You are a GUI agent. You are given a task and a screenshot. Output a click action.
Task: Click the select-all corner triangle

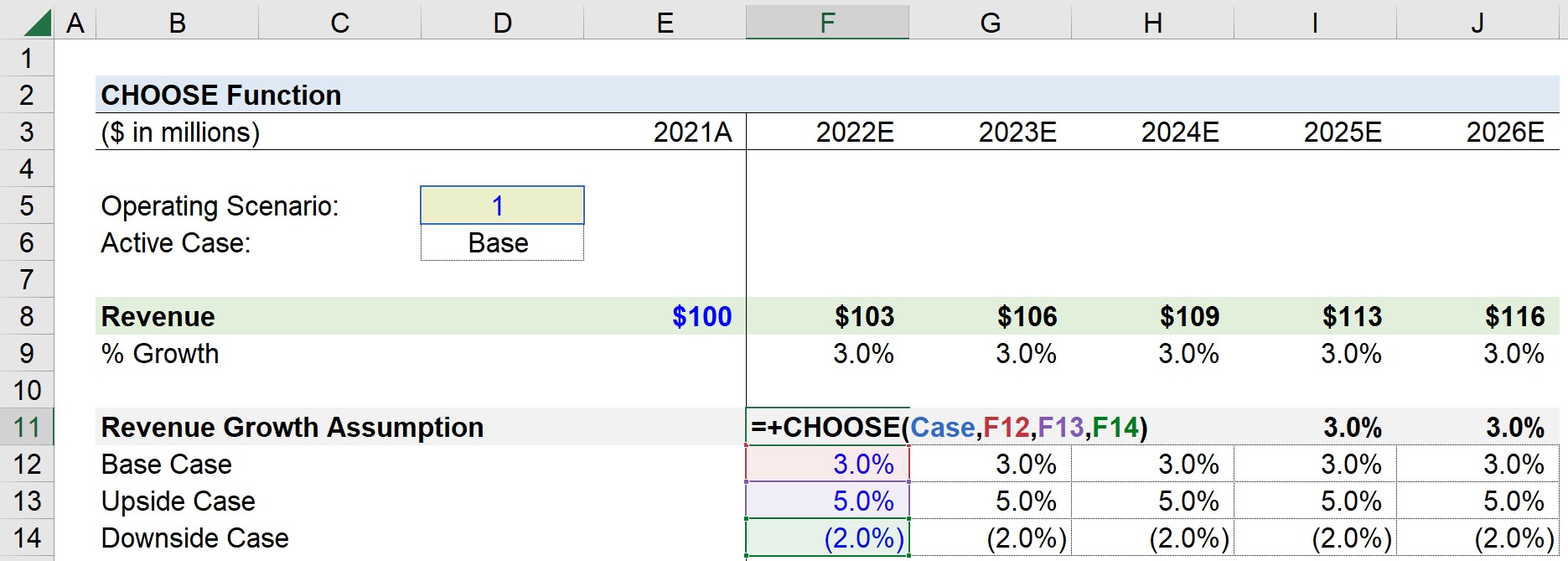click(x=37, y=23)
